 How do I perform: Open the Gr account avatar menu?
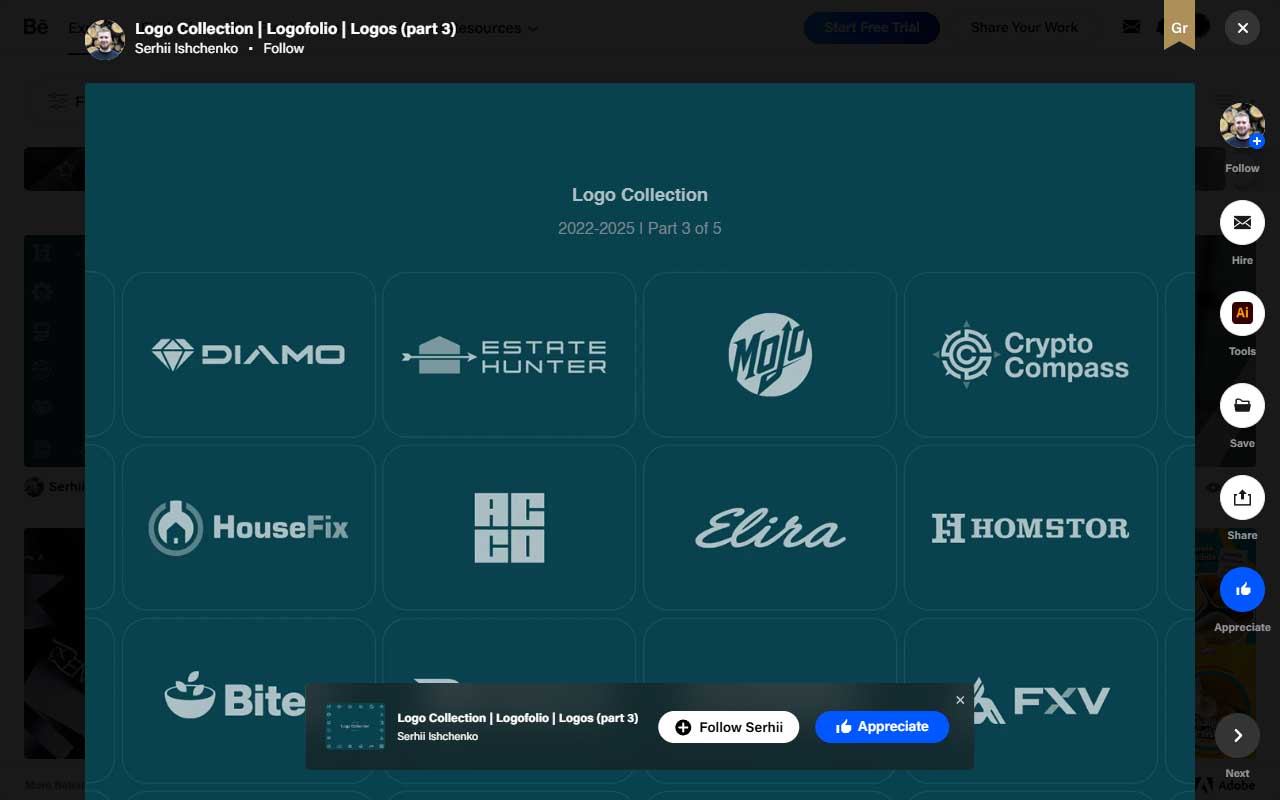click(1180, 27)
